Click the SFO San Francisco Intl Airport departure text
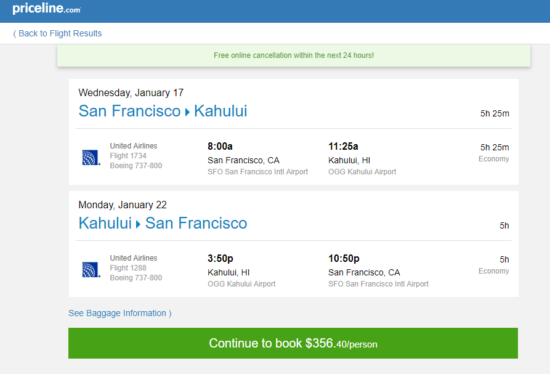The image size is (550, 374). pos(257,172)
